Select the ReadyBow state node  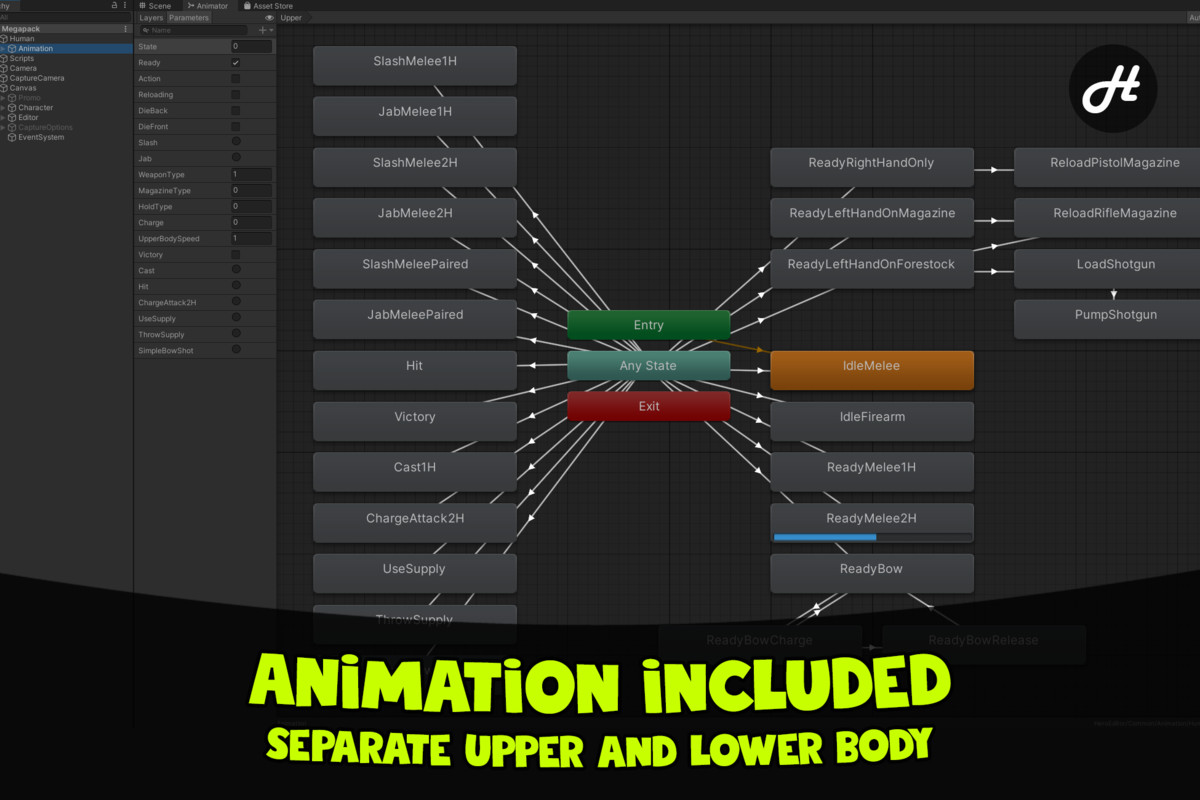[871, 573]
